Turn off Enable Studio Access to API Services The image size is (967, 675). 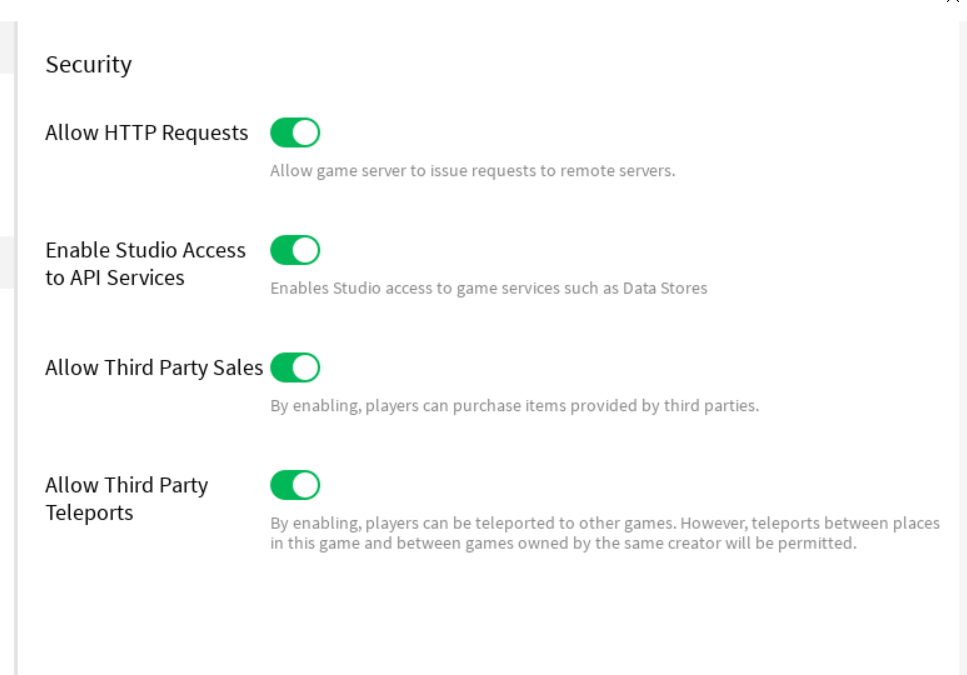[295, 250]
